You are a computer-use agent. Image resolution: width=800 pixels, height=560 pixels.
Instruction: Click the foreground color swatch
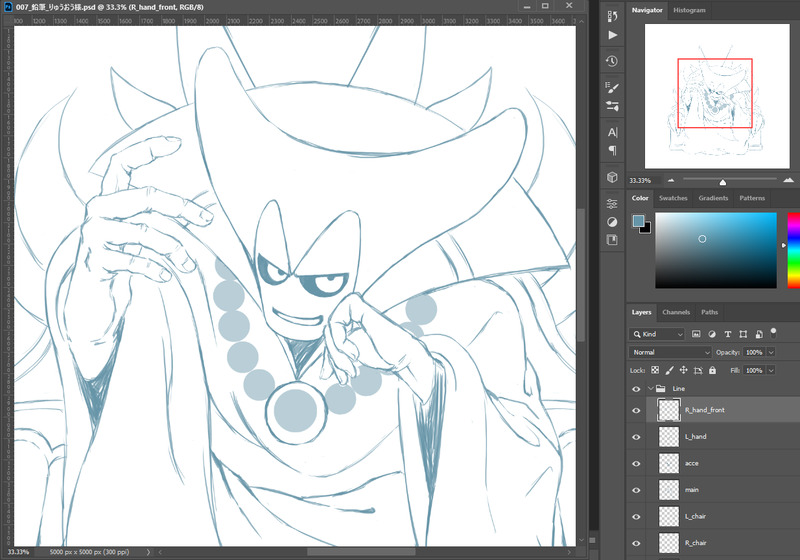pos(638,220)
